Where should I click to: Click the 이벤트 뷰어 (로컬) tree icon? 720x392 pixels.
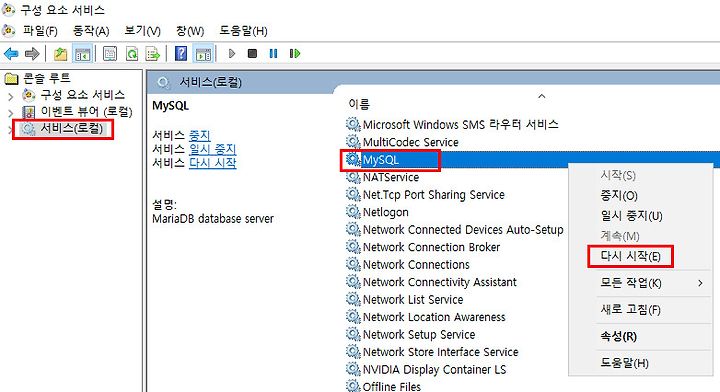(28, 112)
